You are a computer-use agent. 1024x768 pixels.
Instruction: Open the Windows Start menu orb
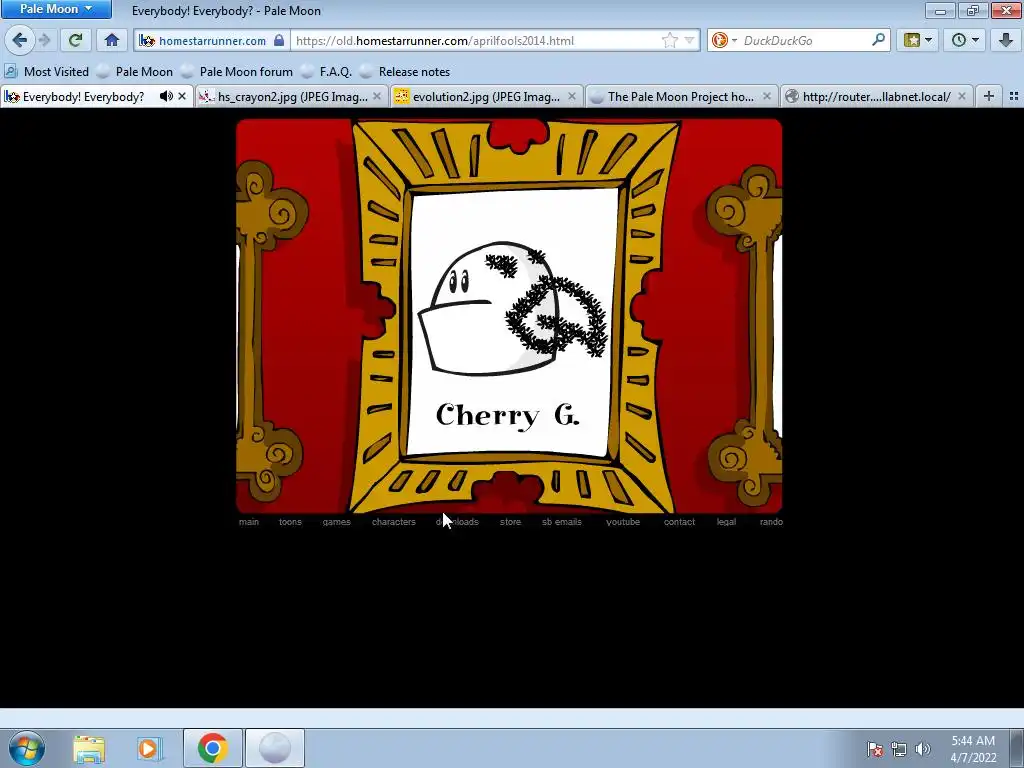click(26, 748)
